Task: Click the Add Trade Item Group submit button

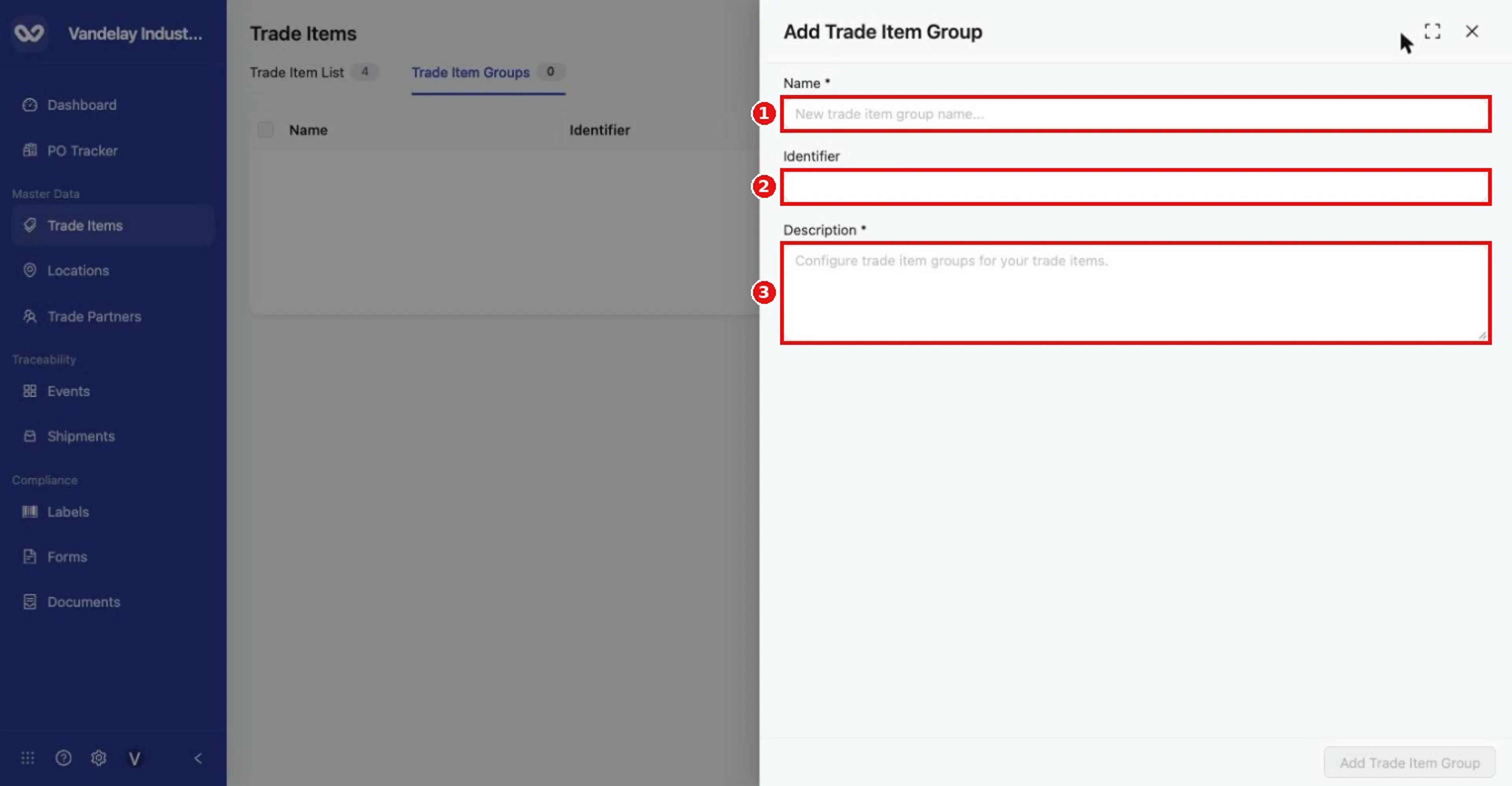Action: click(x=1409, y=762)
